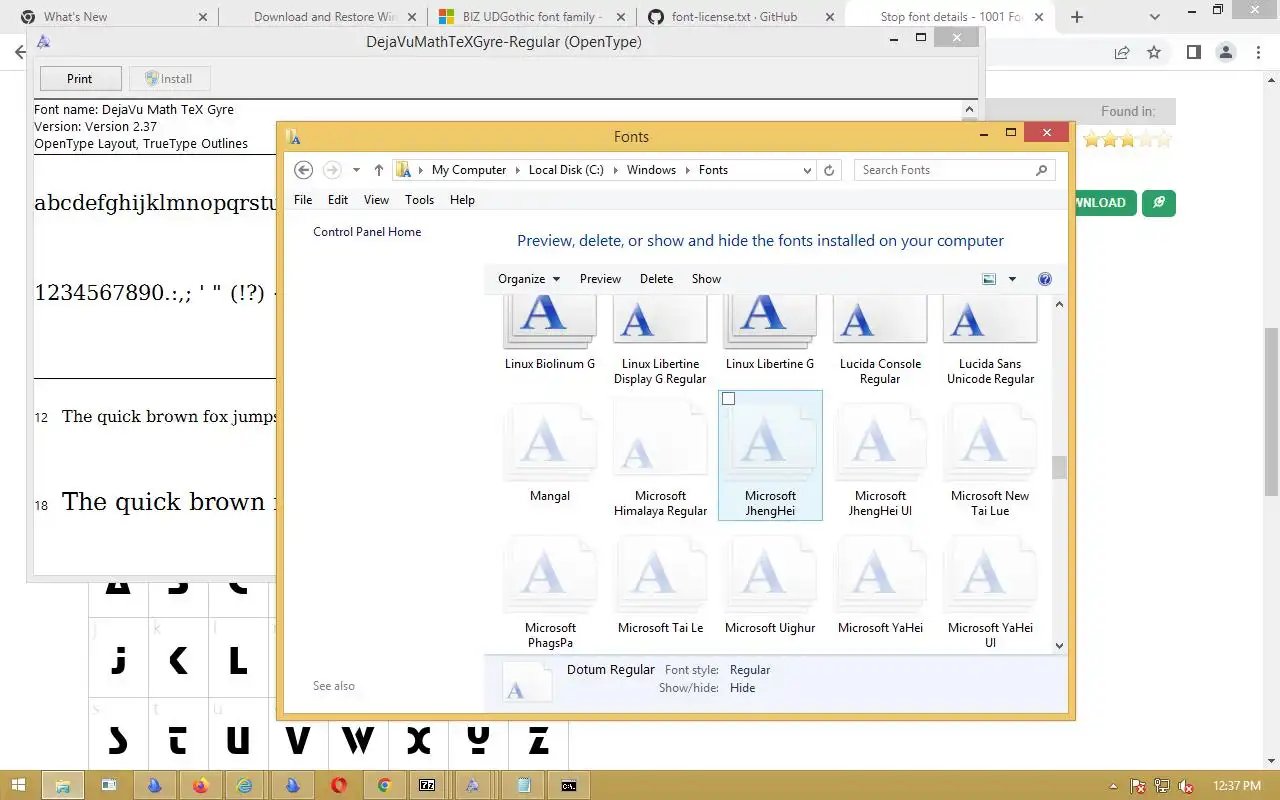
Task: Click Print in the font viewer window
Action: coord(80,79)
